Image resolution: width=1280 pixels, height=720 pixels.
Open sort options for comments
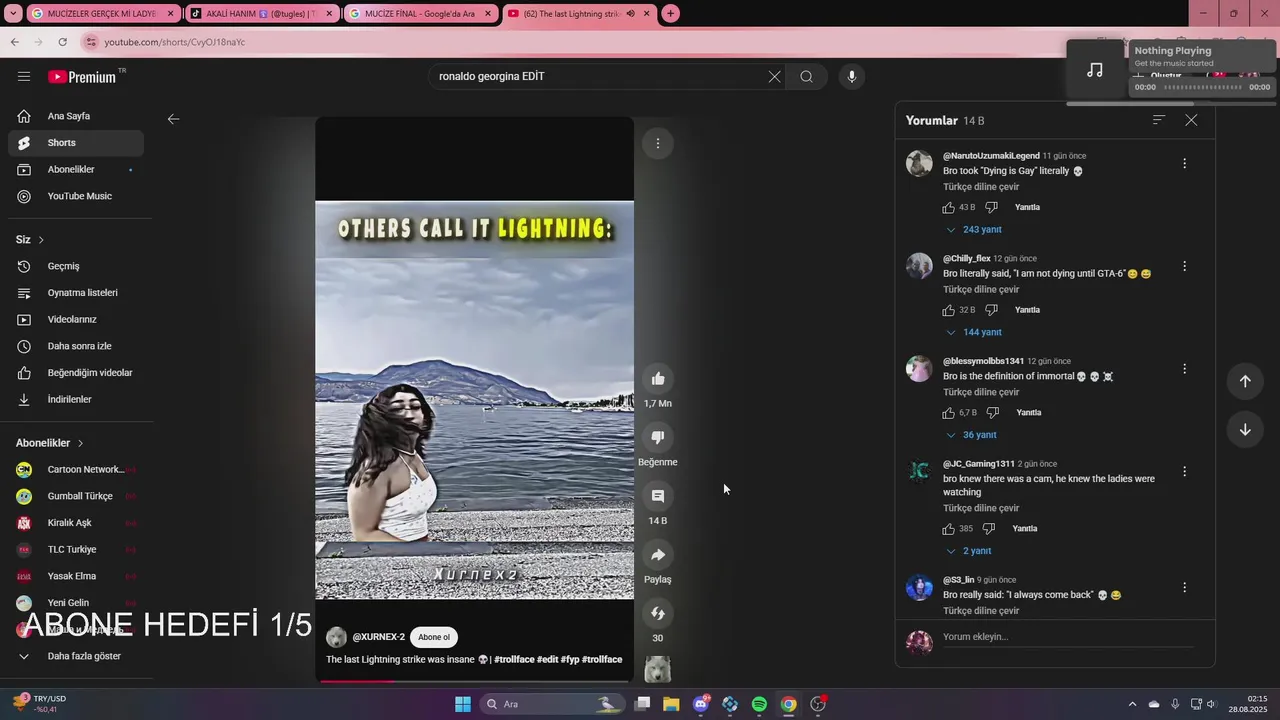tap(1159, 120)
